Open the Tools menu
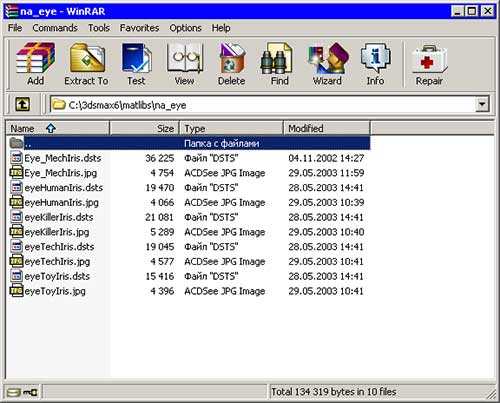This screenshot has width=500, height=403. click(x=99, y=28)
